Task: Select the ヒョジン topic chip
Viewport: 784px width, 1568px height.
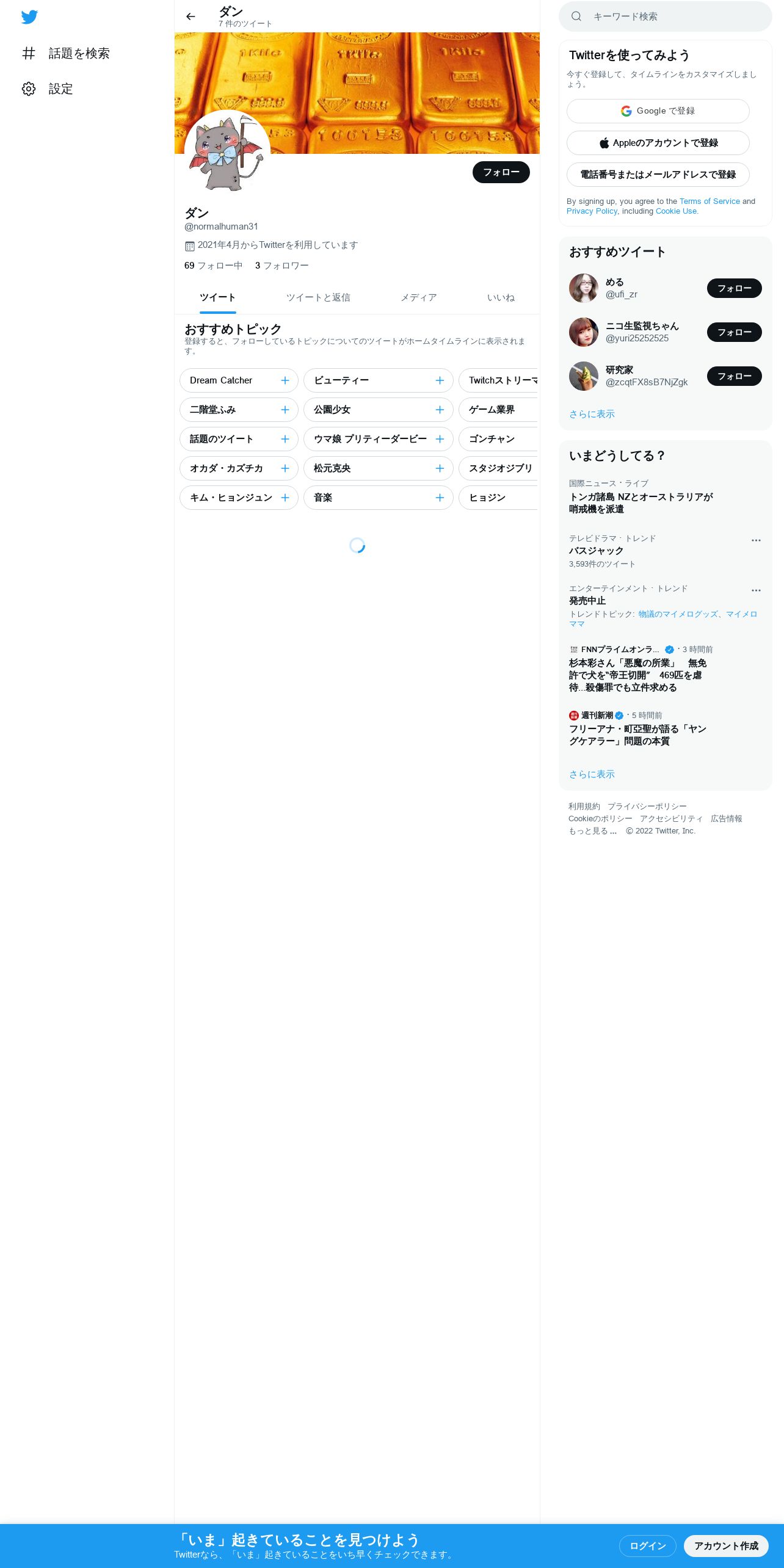Action: click(x=498, y=498)
